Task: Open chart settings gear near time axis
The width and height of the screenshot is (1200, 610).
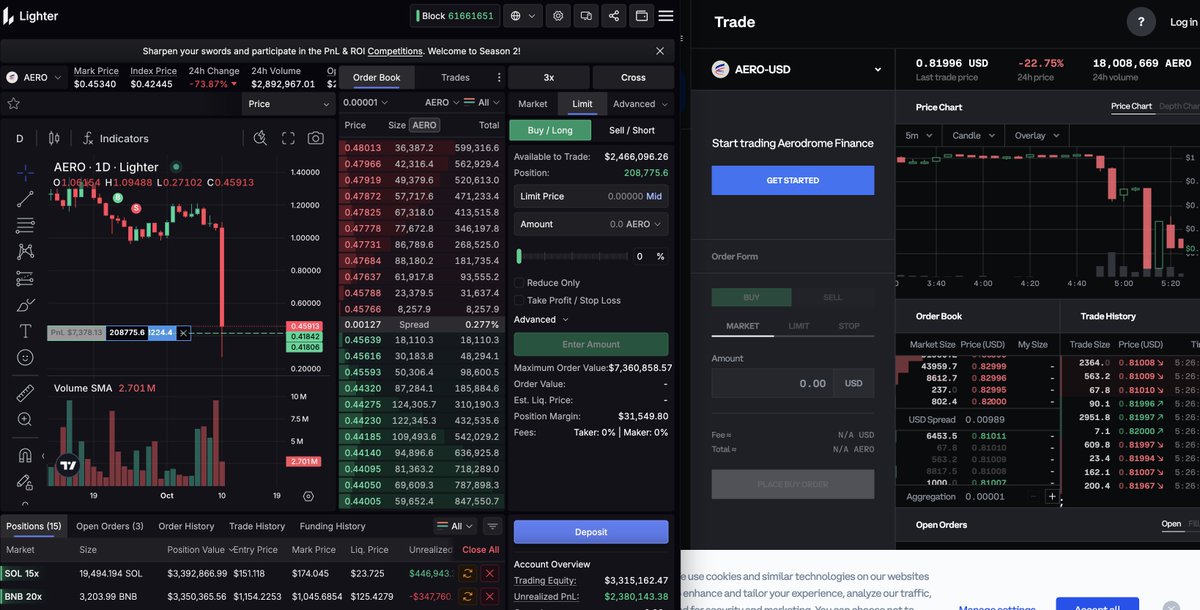Action: click(308, 496)
